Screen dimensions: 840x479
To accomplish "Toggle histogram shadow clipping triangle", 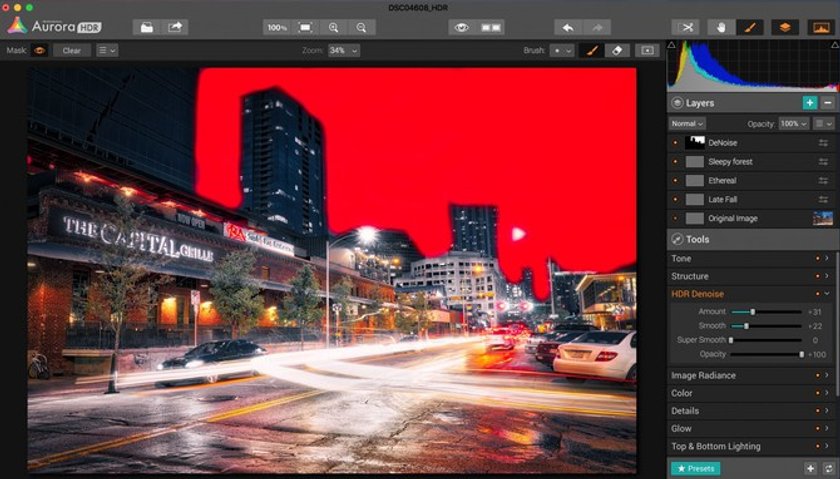I will (x=671, y=45).
